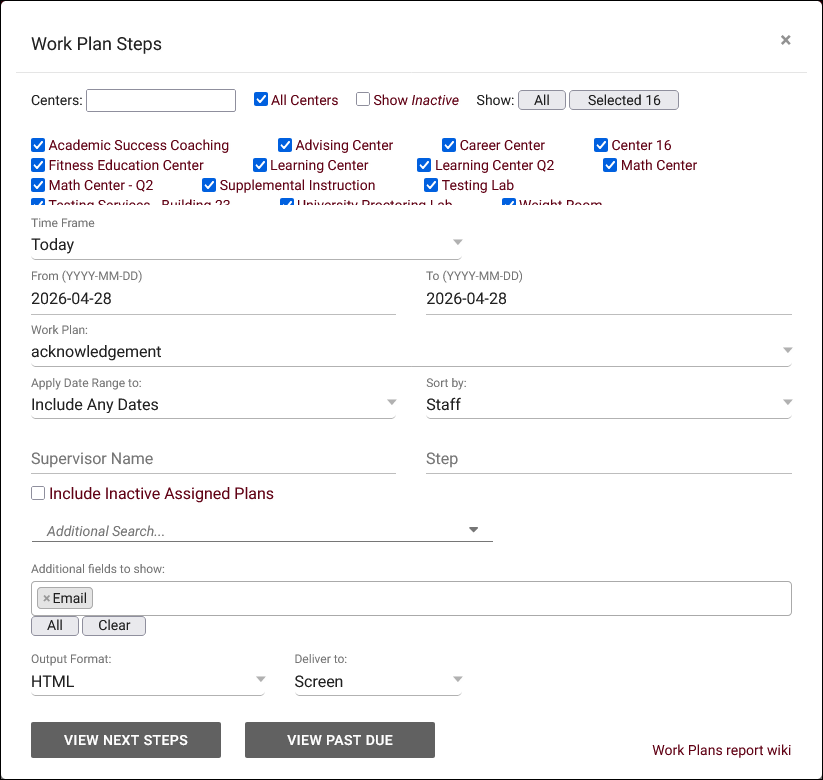Enable Show Inactive checkbox
This screenshot has height=780, width=823.
click(363, 100)
